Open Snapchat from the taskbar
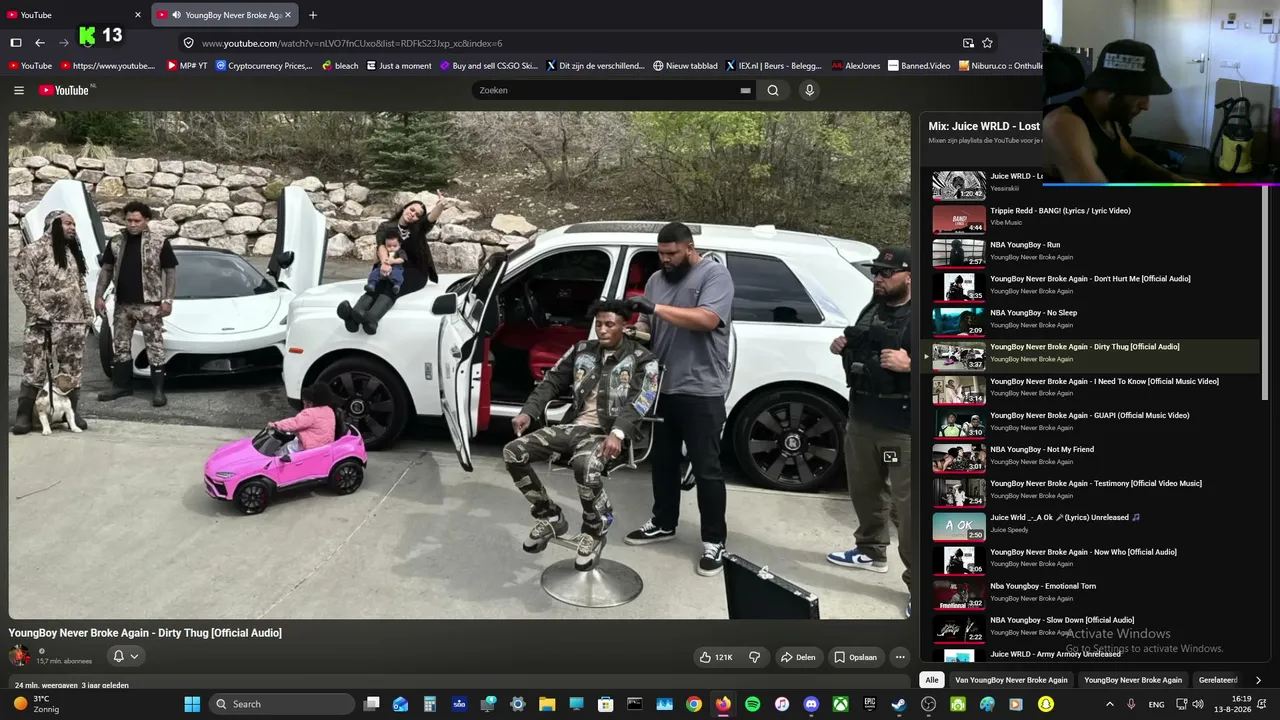The width and height of the screenshot is (1280, 720). 1045,704
